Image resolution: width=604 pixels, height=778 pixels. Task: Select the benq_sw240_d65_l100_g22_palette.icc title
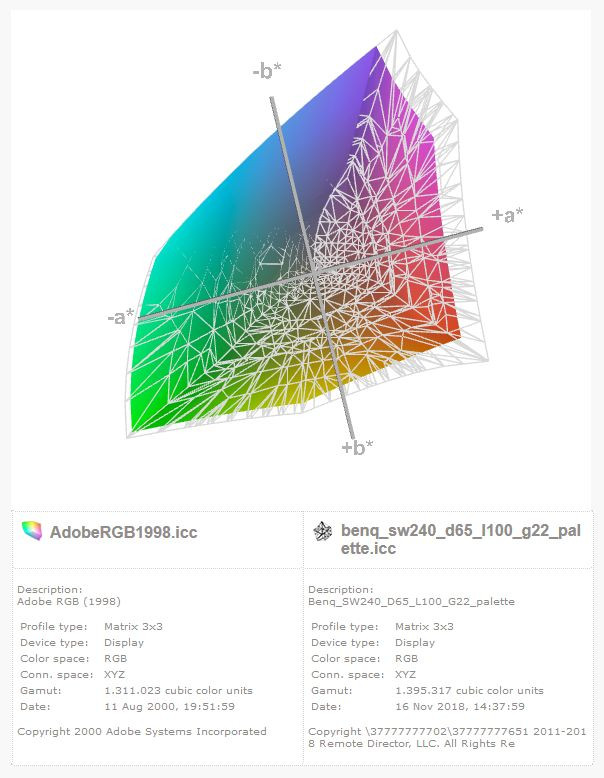pyautogui.click(x=461, y=539)
